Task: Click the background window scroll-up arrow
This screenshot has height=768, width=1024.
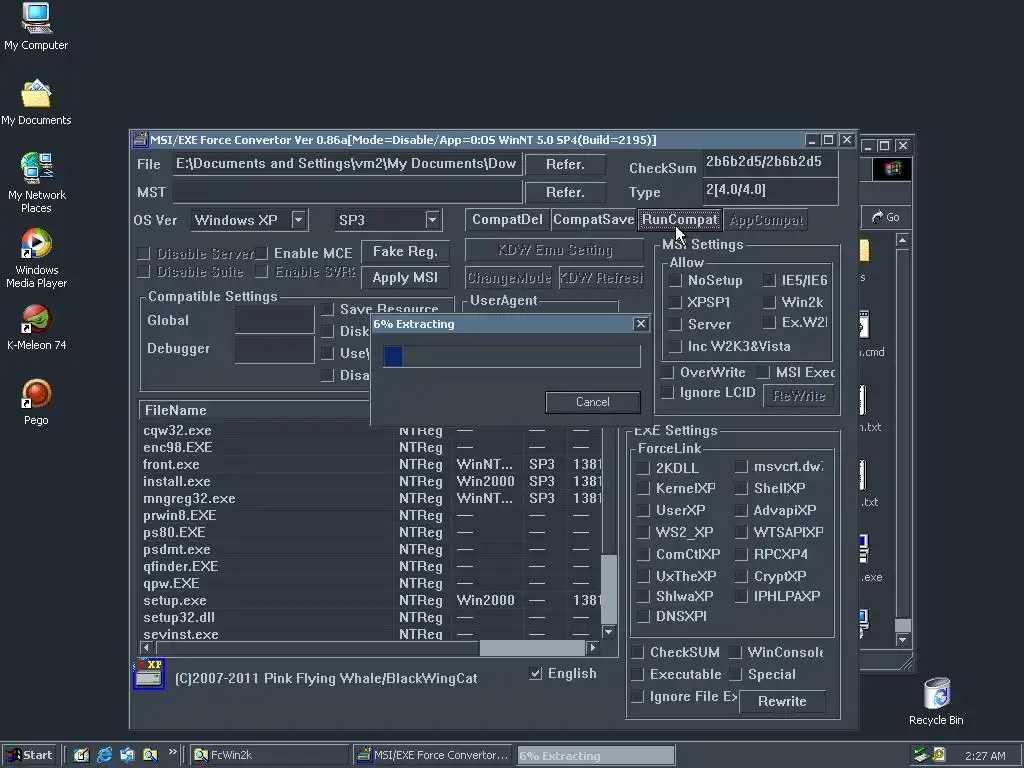Action: click(903, 241)
